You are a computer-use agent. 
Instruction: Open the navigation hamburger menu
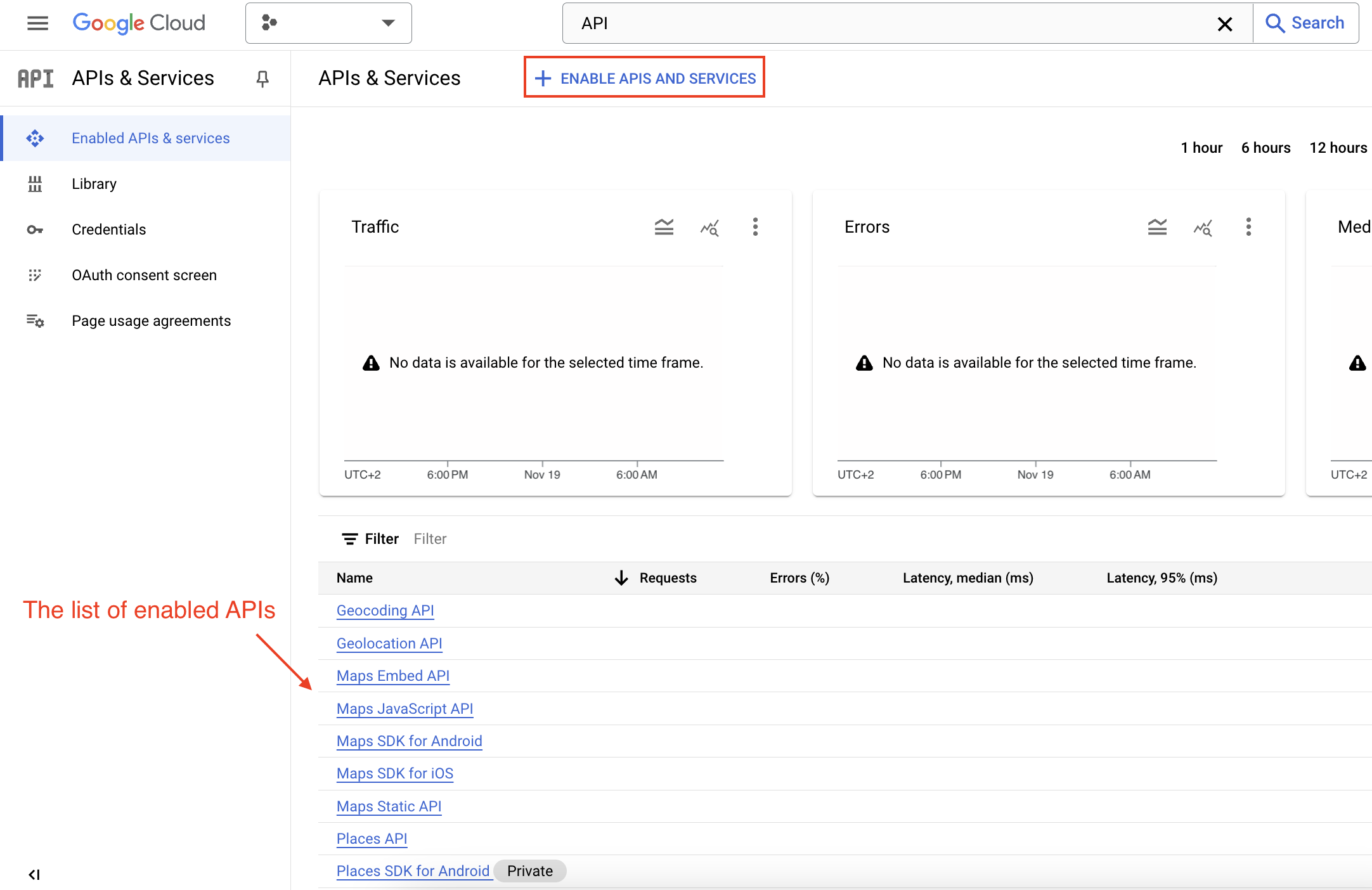tap(37, 23)
